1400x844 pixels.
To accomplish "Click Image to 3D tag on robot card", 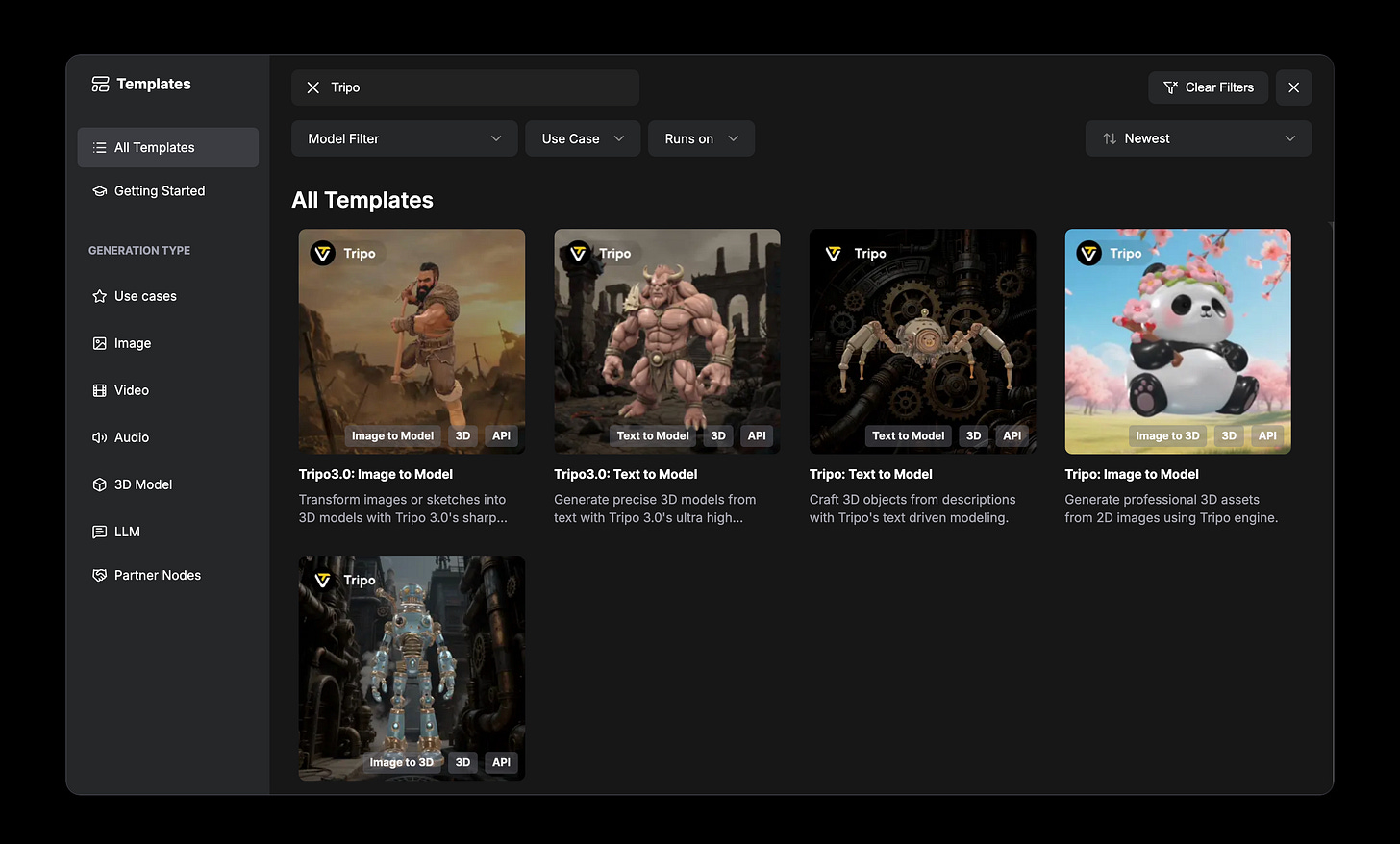I will click(402, 763).
